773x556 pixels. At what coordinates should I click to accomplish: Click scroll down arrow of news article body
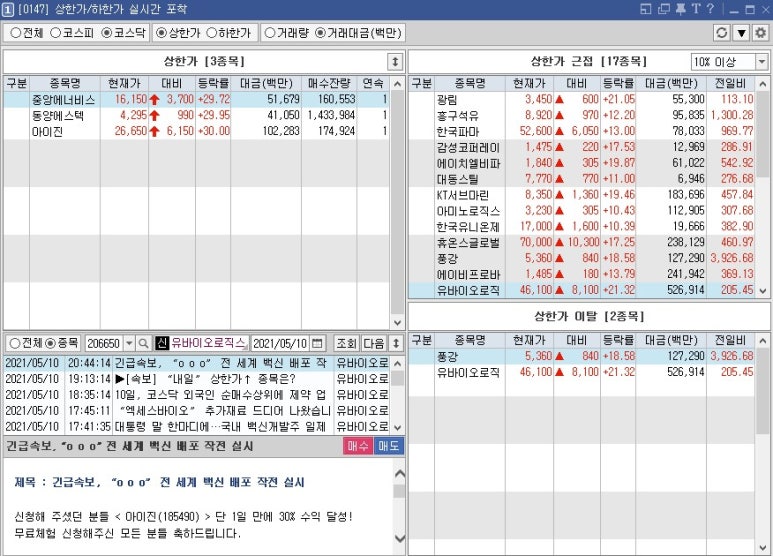point(399,538)
